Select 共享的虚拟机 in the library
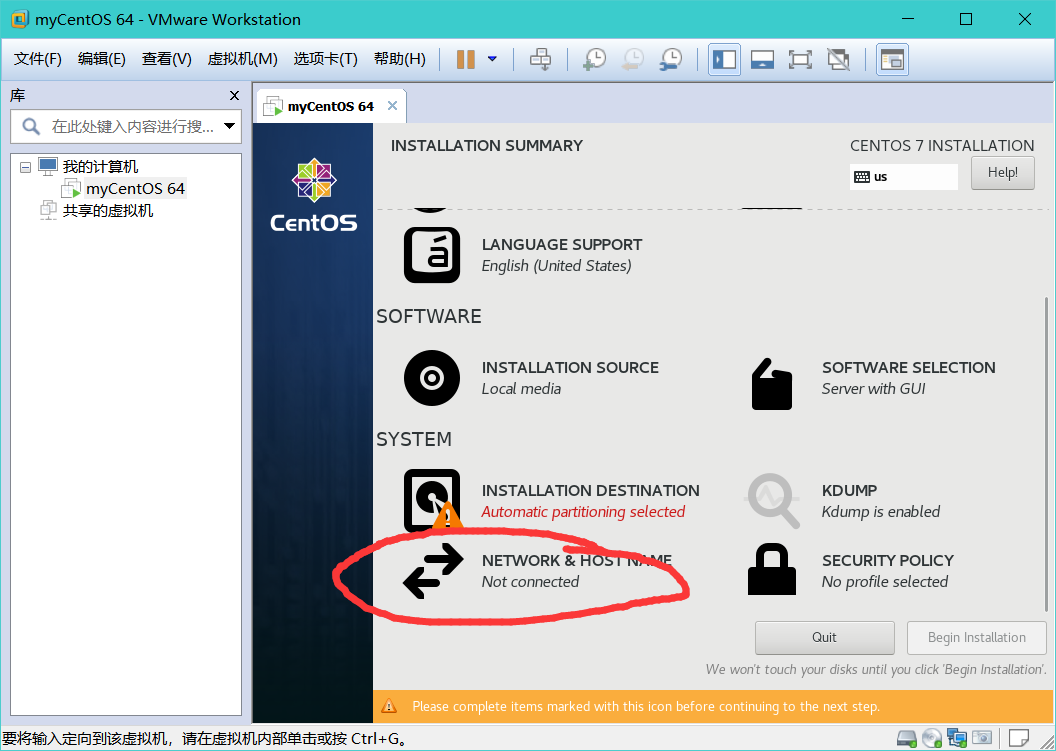This screenshot has height=751, width=1056. click(x=108, y=211)
